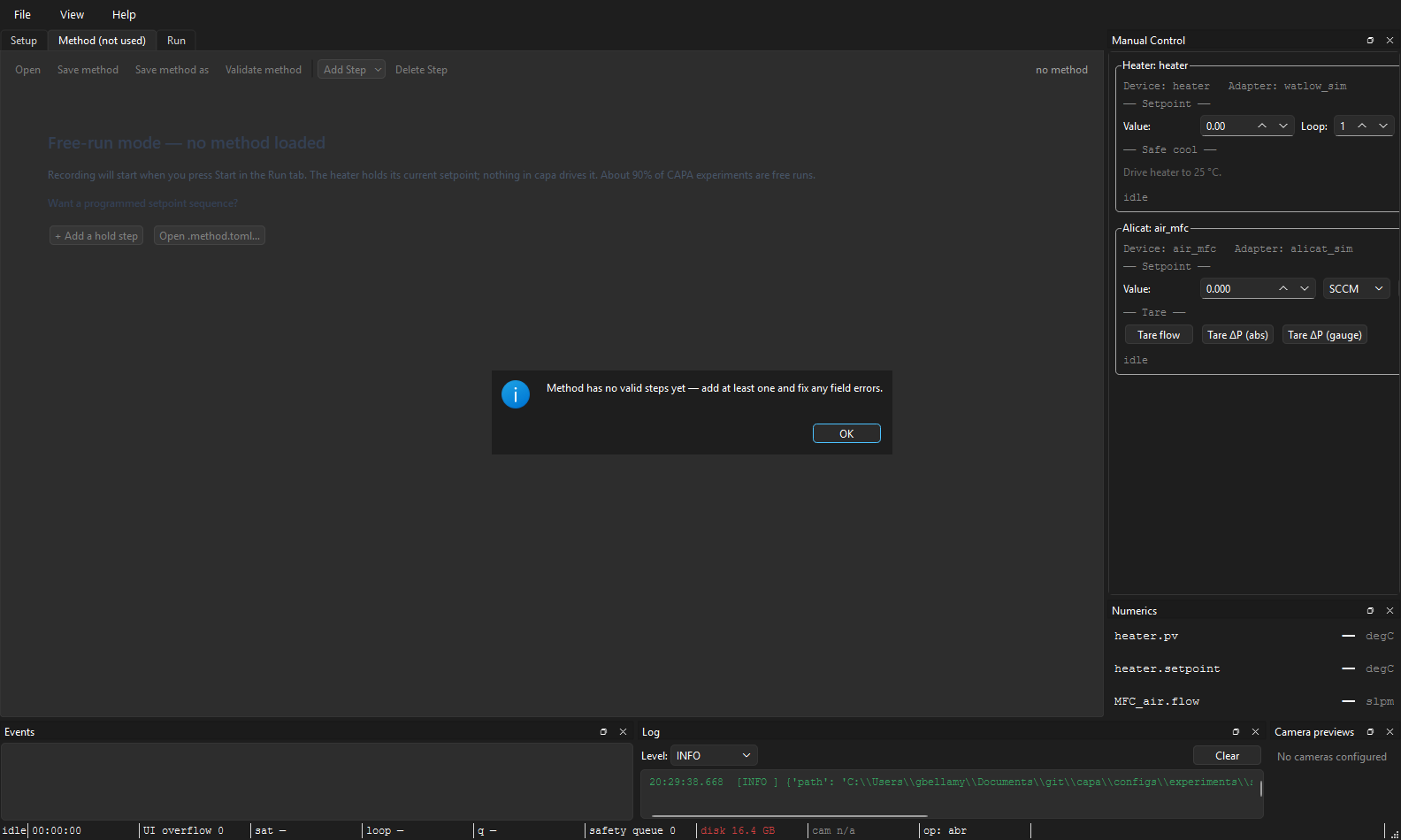Viewport: 1401px width, 840px height.
Task: Click the blue info icon in dialog
Action: [x=516, y=394]
